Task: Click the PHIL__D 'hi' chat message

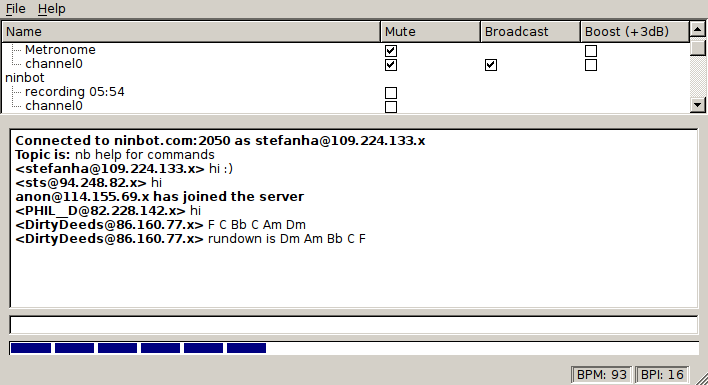Action: (108, 211)
